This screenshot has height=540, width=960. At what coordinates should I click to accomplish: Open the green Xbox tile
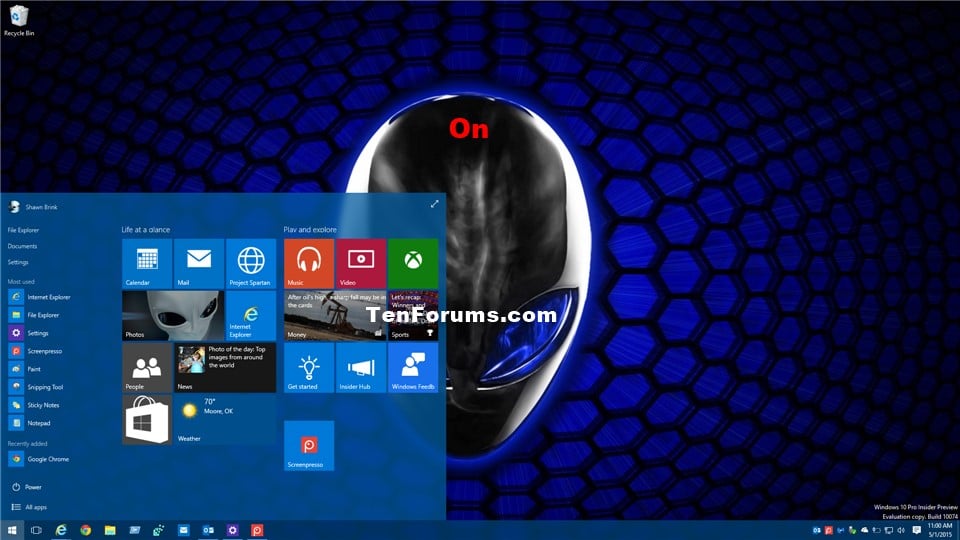413,263
